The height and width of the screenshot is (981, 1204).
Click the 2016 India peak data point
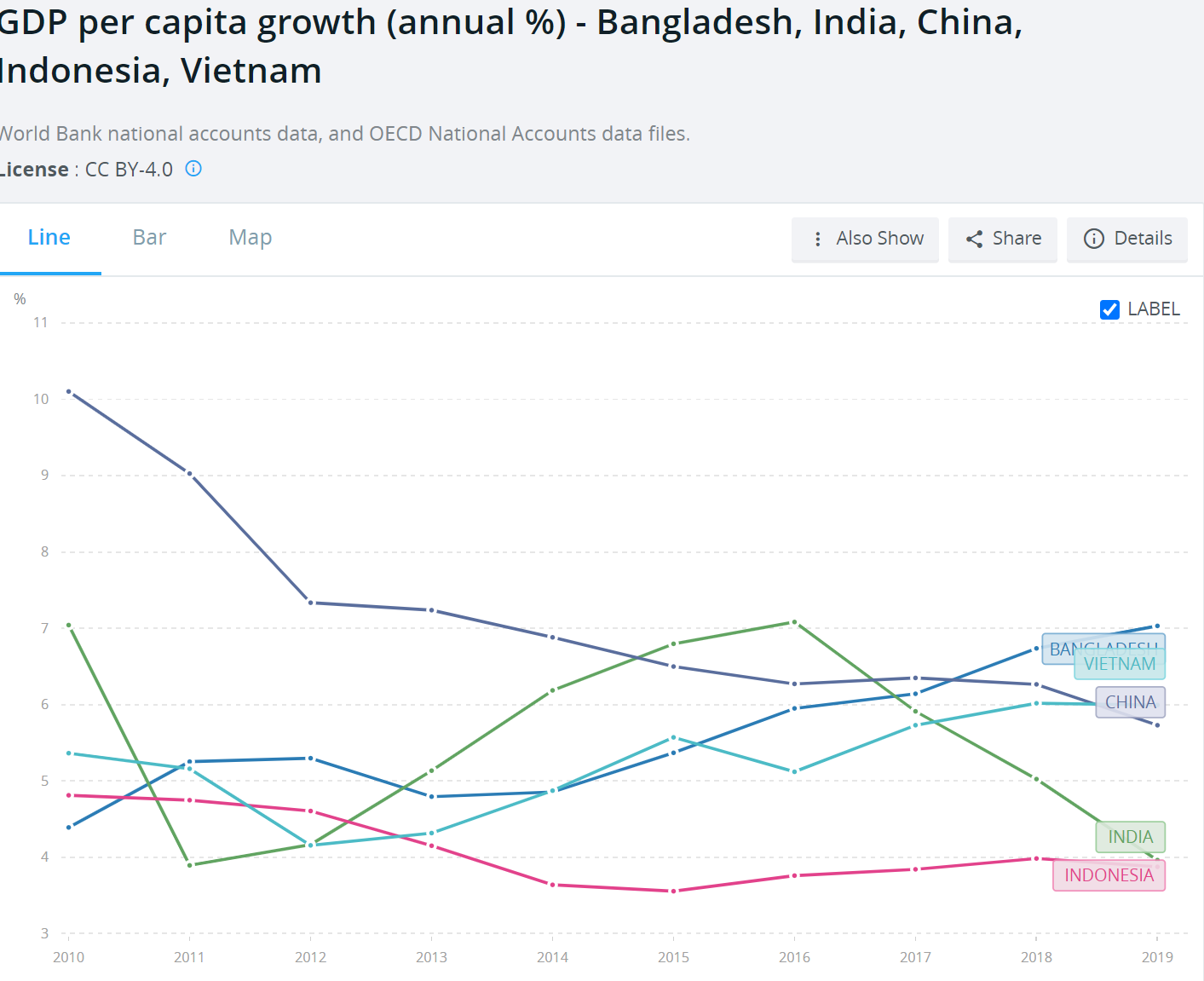[795, 623]
